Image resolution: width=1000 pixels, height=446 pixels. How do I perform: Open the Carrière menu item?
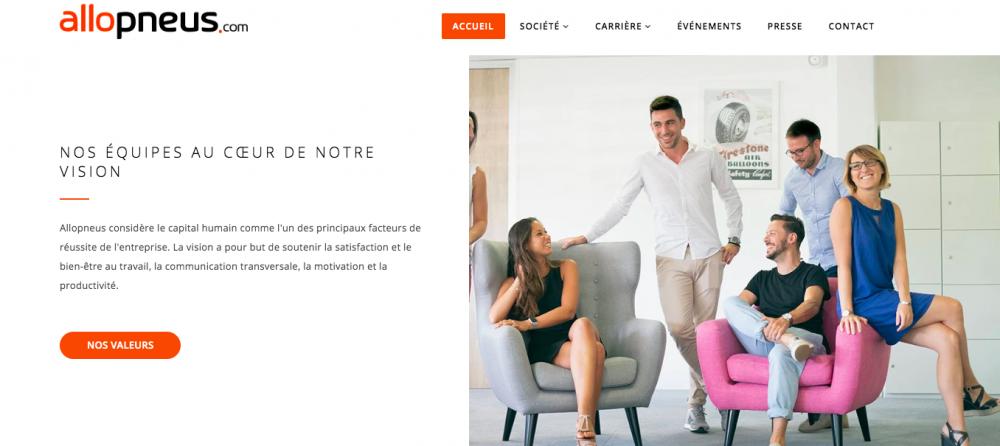click(619, 26)
